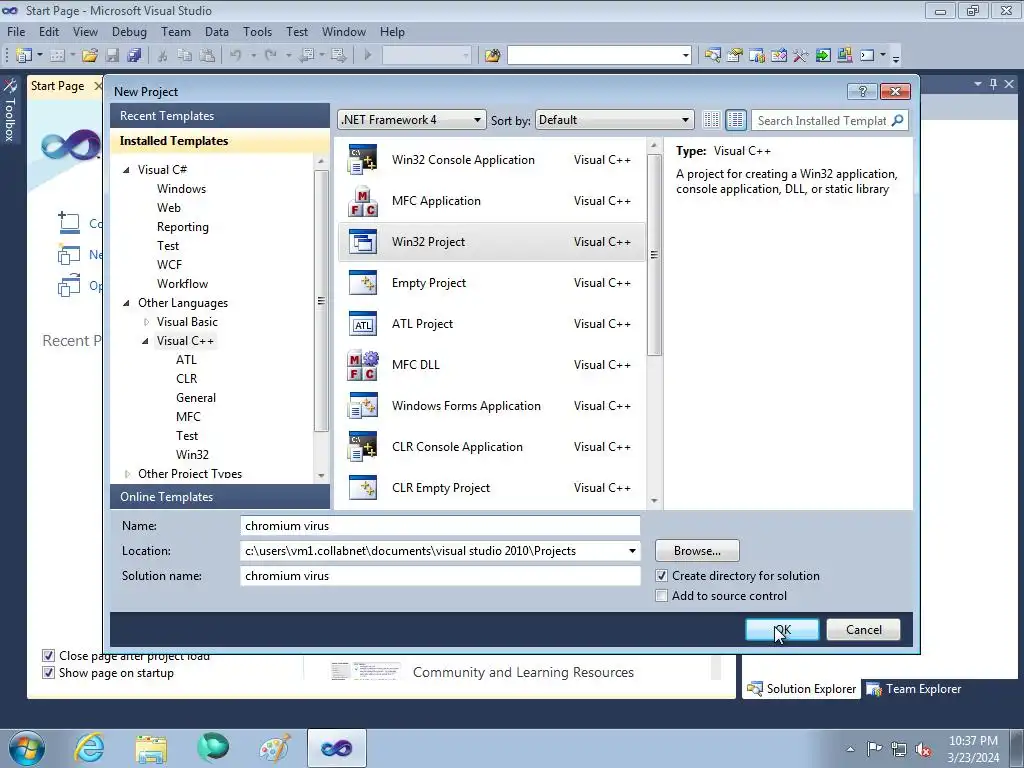Click the Undo toolbar icon
The image size is (1024, 768).
click(x=236, y=56)
